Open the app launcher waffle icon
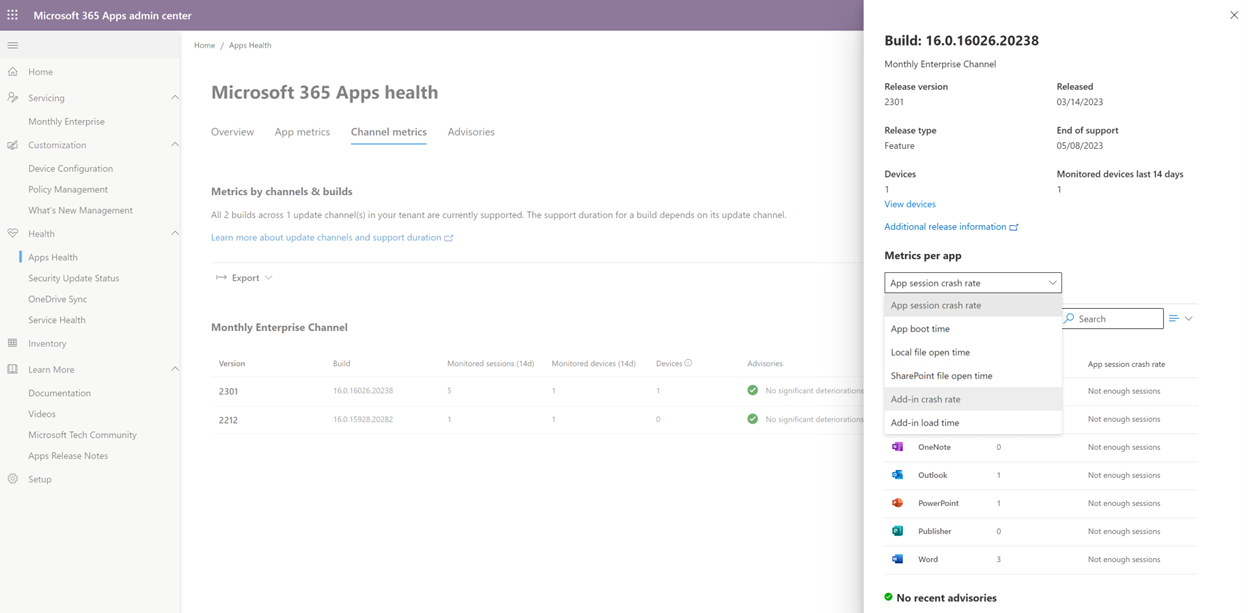This screenshot has width=1248, height=613. point(13,15)
